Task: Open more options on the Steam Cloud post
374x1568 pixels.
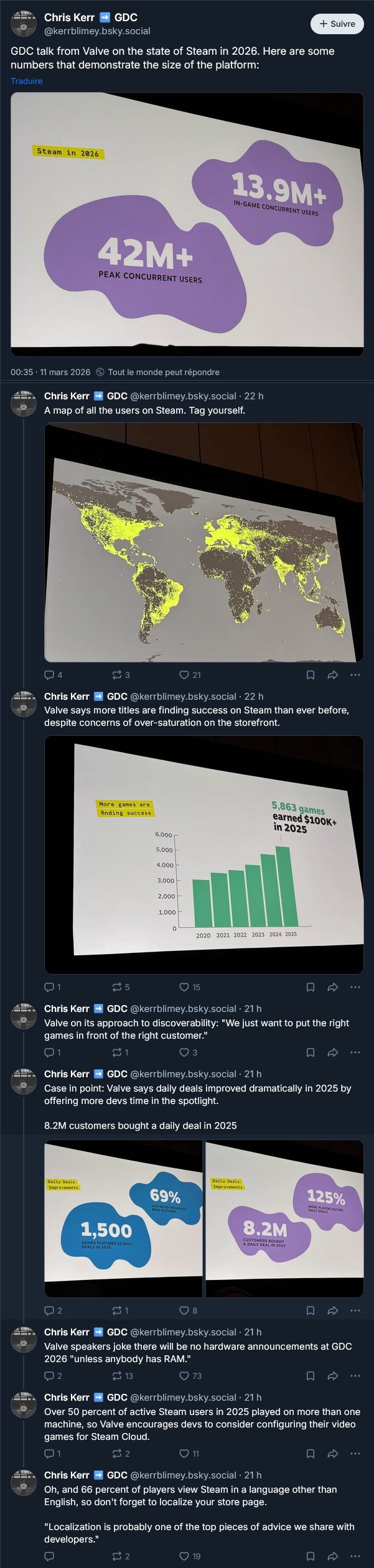Action: click(x=355, y=1454)
